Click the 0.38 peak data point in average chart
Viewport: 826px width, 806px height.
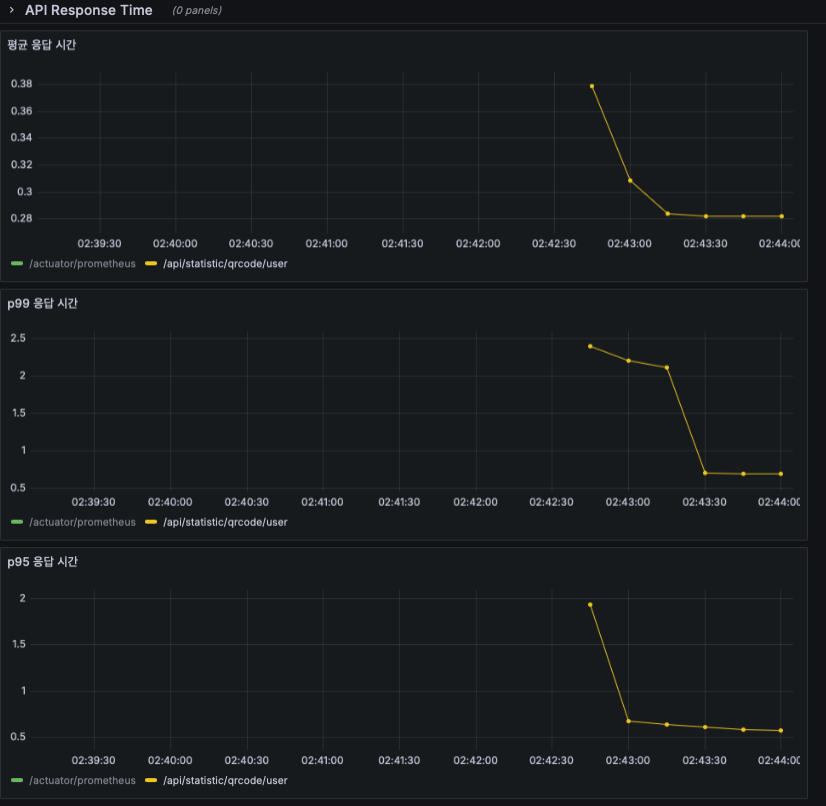[592, 86]
